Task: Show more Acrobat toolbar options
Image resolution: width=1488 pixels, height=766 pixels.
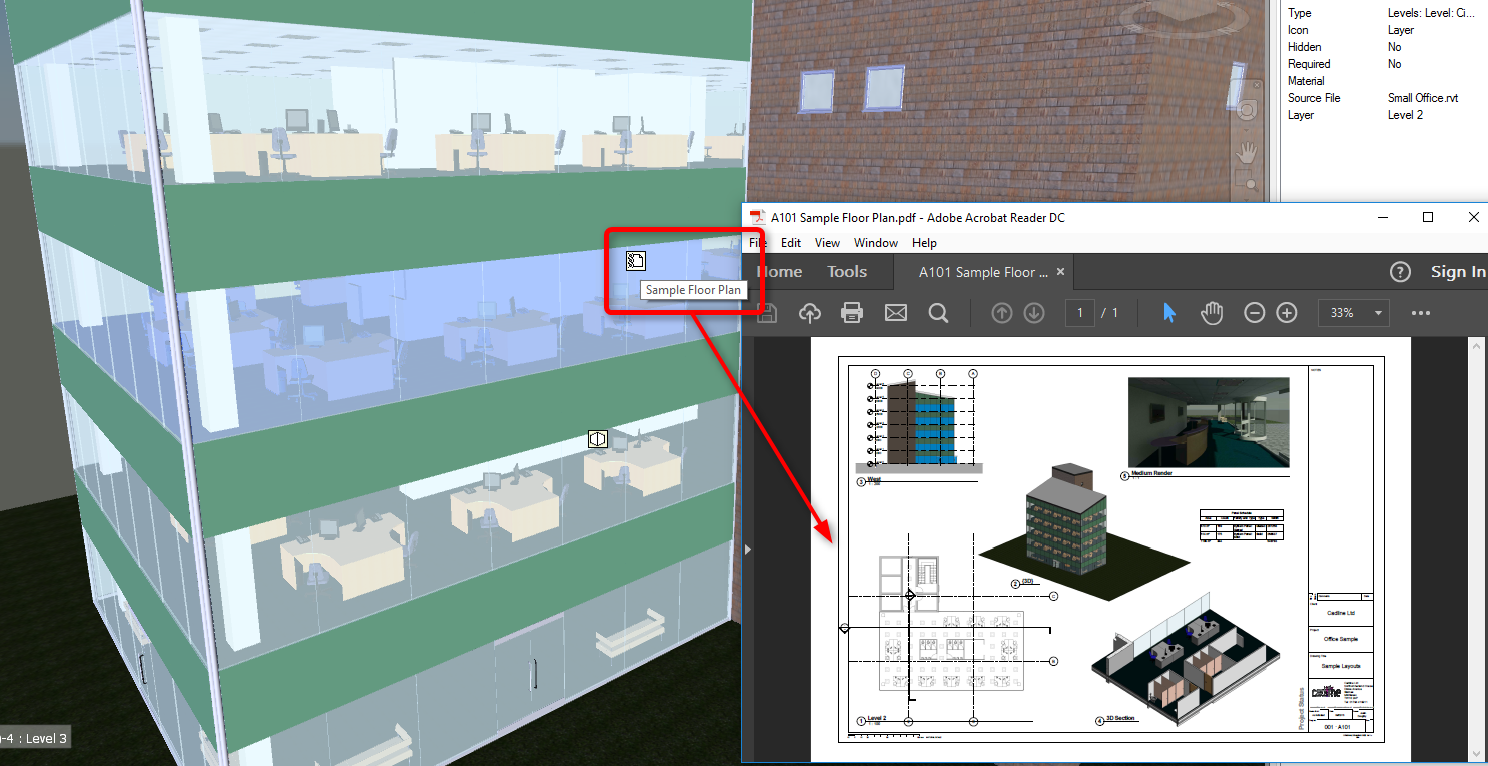Action: click(x=1421, y=313)
